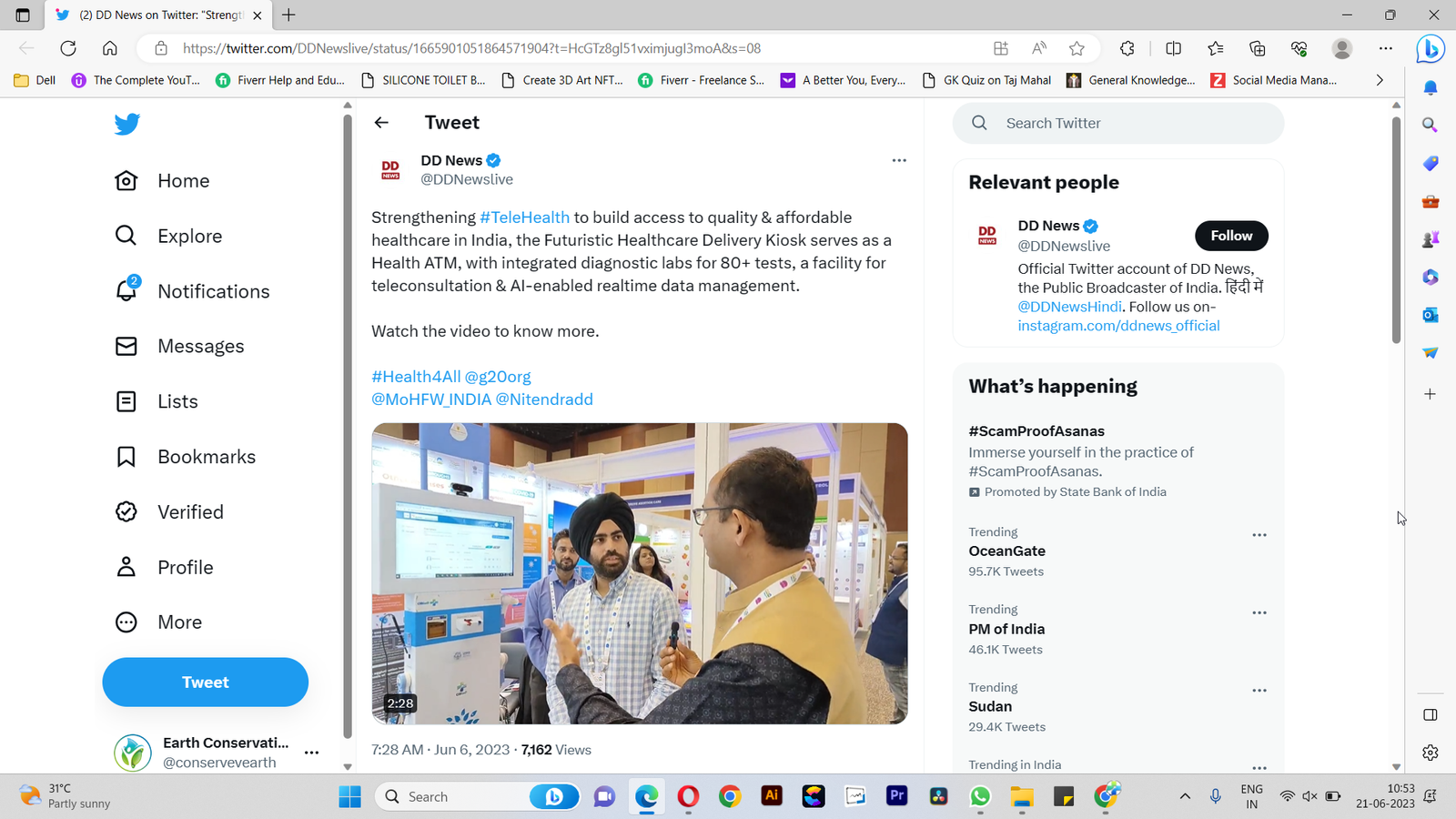Image resolution: width=1456 pixels, height=819 pixels.
Task: Open the Favorites list icon
Action: (1216, 48)
